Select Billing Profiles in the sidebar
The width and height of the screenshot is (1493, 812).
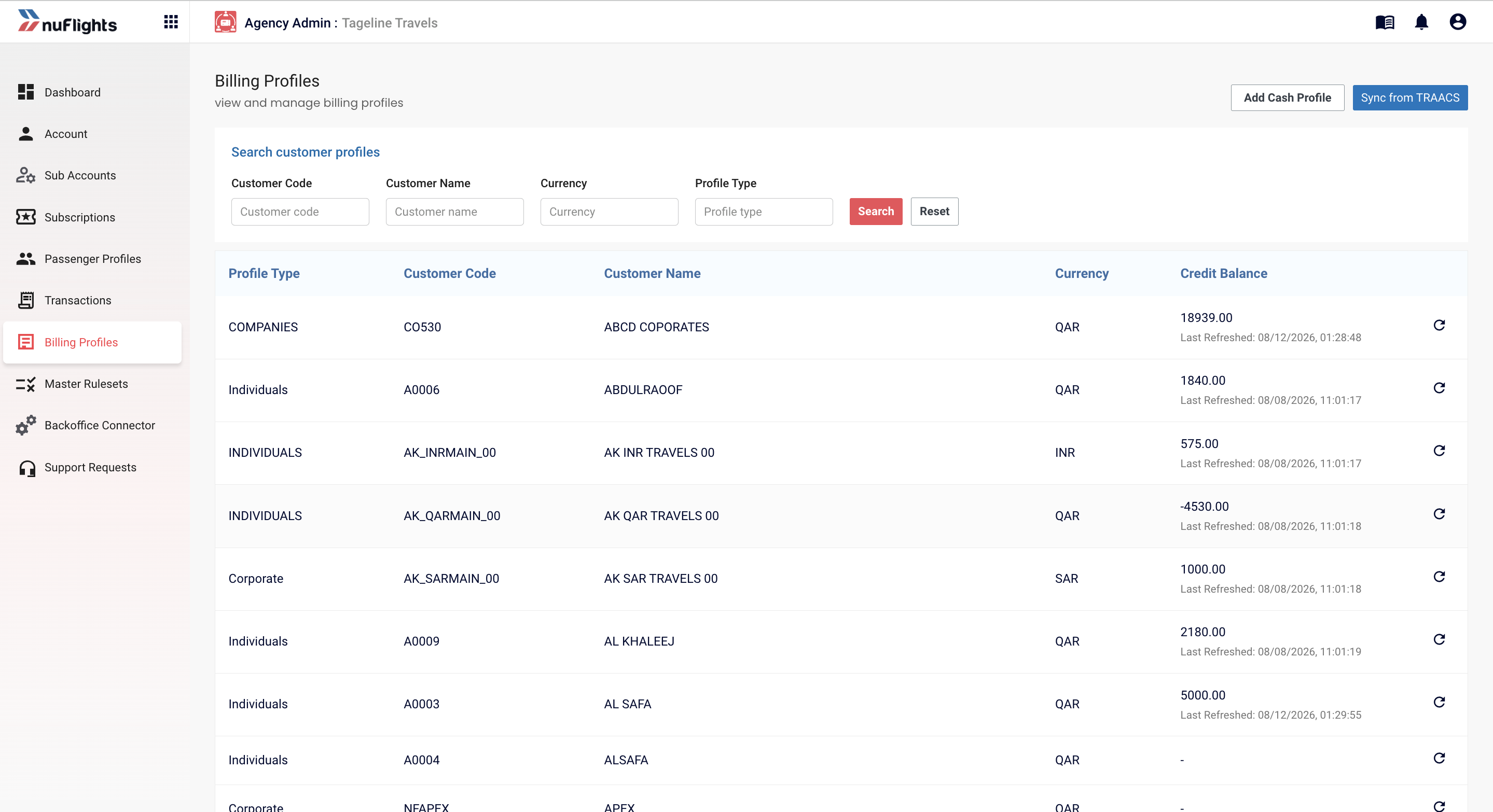click(92, 342)
